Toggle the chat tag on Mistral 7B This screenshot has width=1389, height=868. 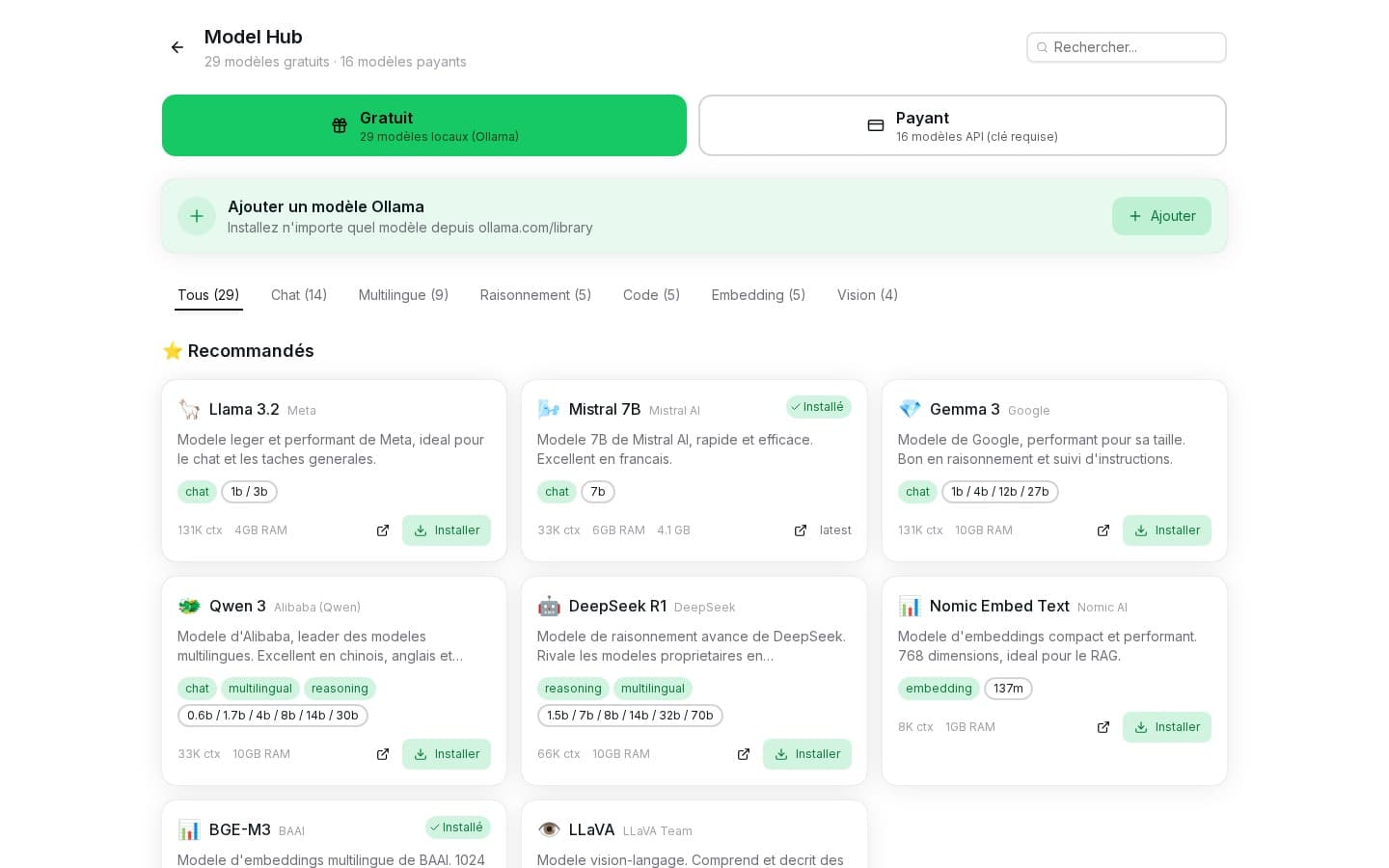pos(557,492)
